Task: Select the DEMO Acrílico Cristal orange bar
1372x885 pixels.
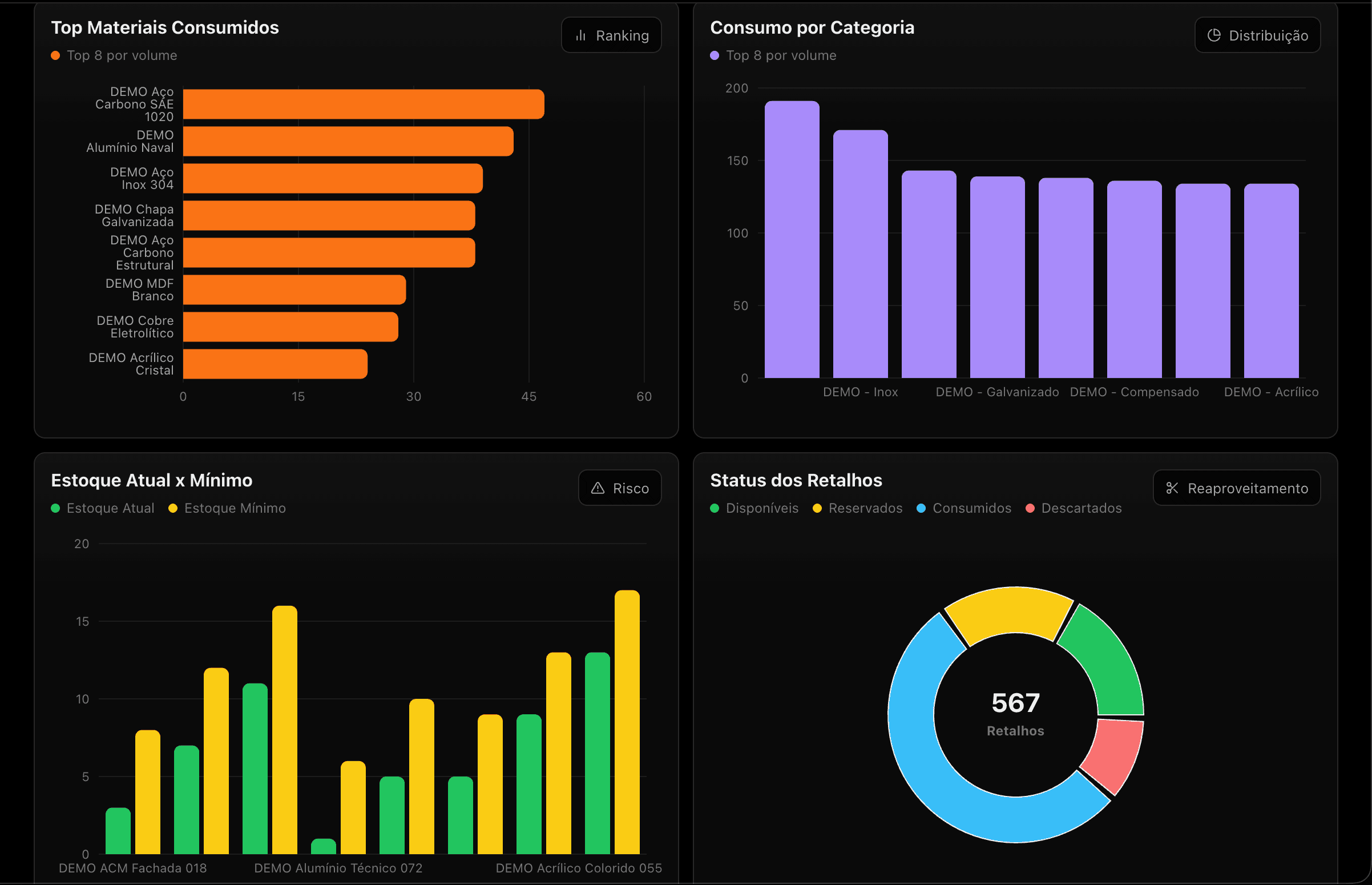Action: tap(275, 364)
